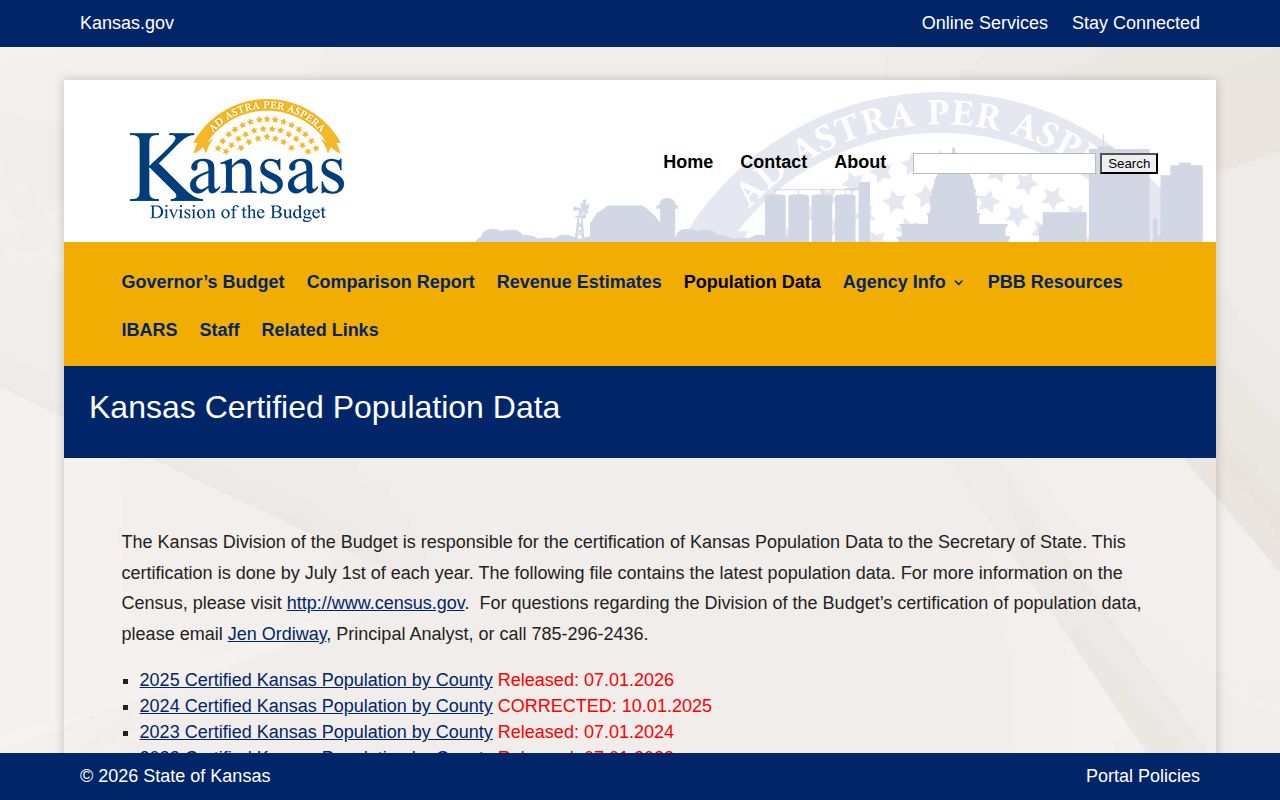
Task: Open the Stay Connected link
Action: [x=1136, y=23]
